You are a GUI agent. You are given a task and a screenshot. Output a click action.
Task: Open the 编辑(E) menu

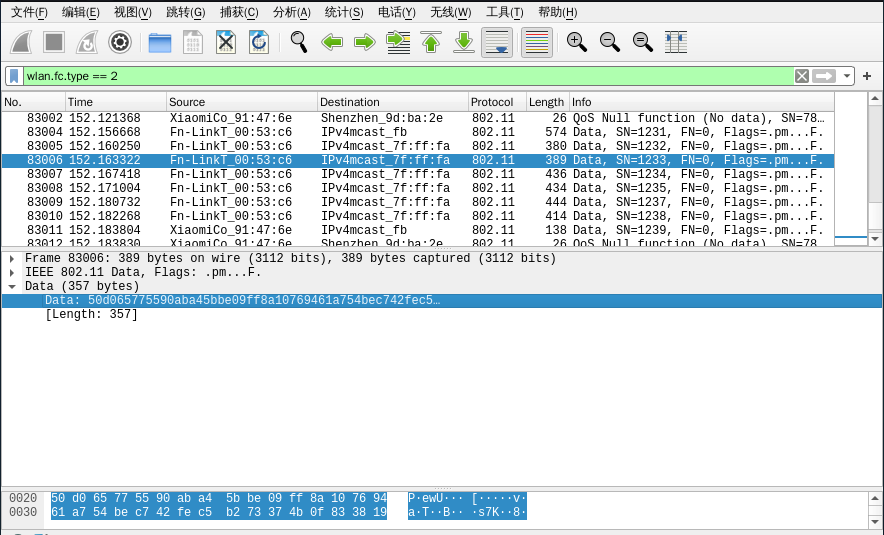[81, 12]
